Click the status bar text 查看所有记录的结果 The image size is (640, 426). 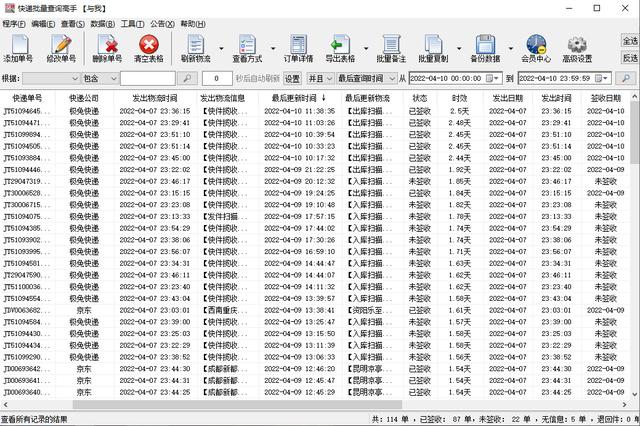pyautogui.click(x=34, y=419)
